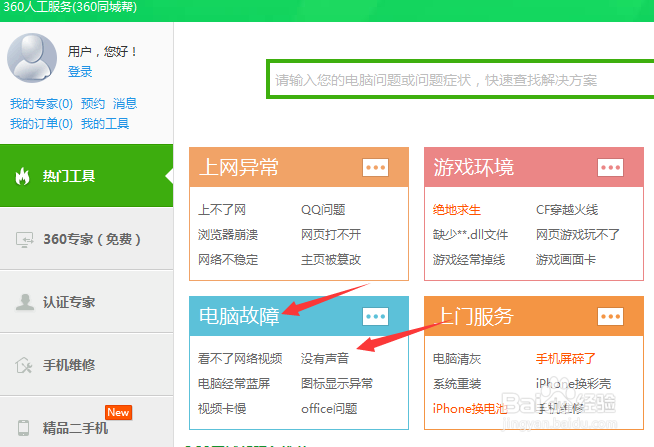Open the 电脑清灰 service
Screen dimensions: 654x447
pos(457,358)
